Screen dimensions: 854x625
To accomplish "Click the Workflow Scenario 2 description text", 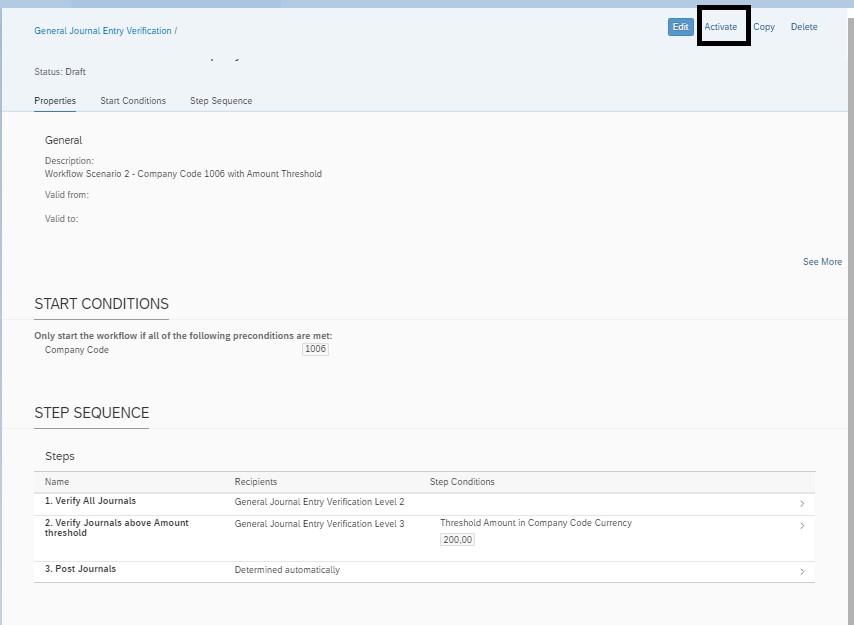I will click(183, 174).
